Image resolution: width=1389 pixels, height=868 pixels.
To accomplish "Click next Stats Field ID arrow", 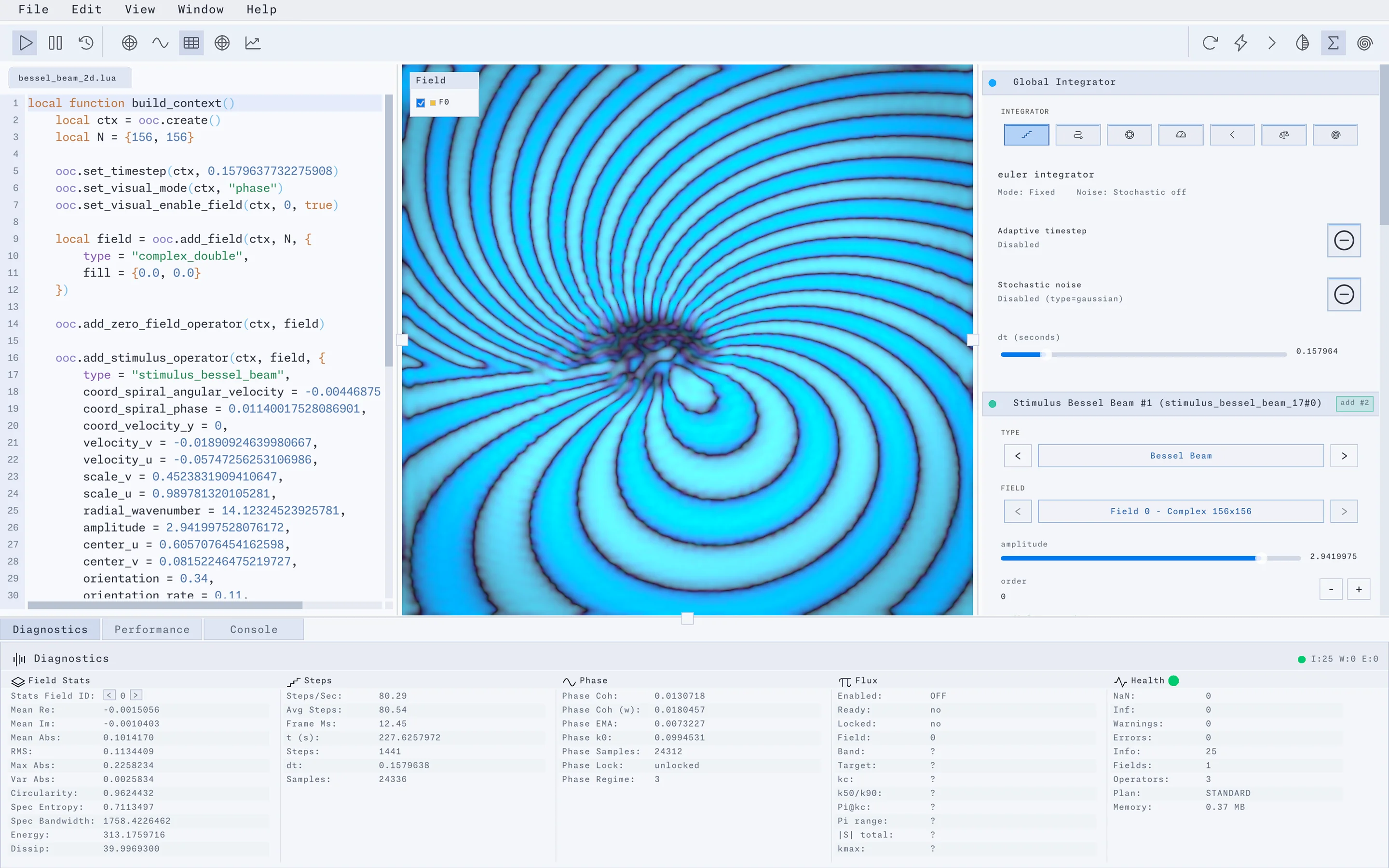I will coord(136,695).
